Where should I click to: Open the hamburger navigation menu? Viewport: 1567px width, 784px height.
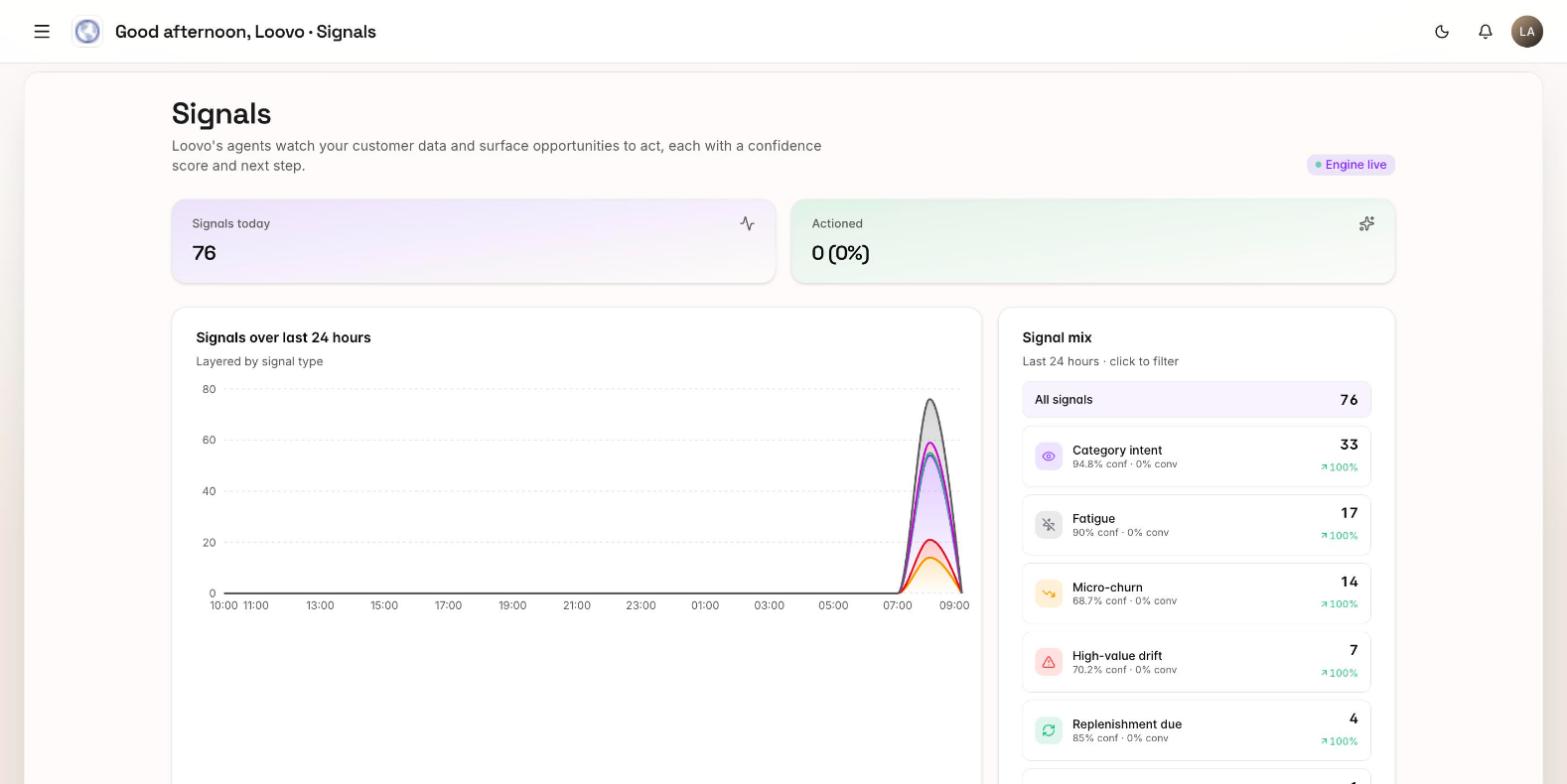[x=42, y=31]
